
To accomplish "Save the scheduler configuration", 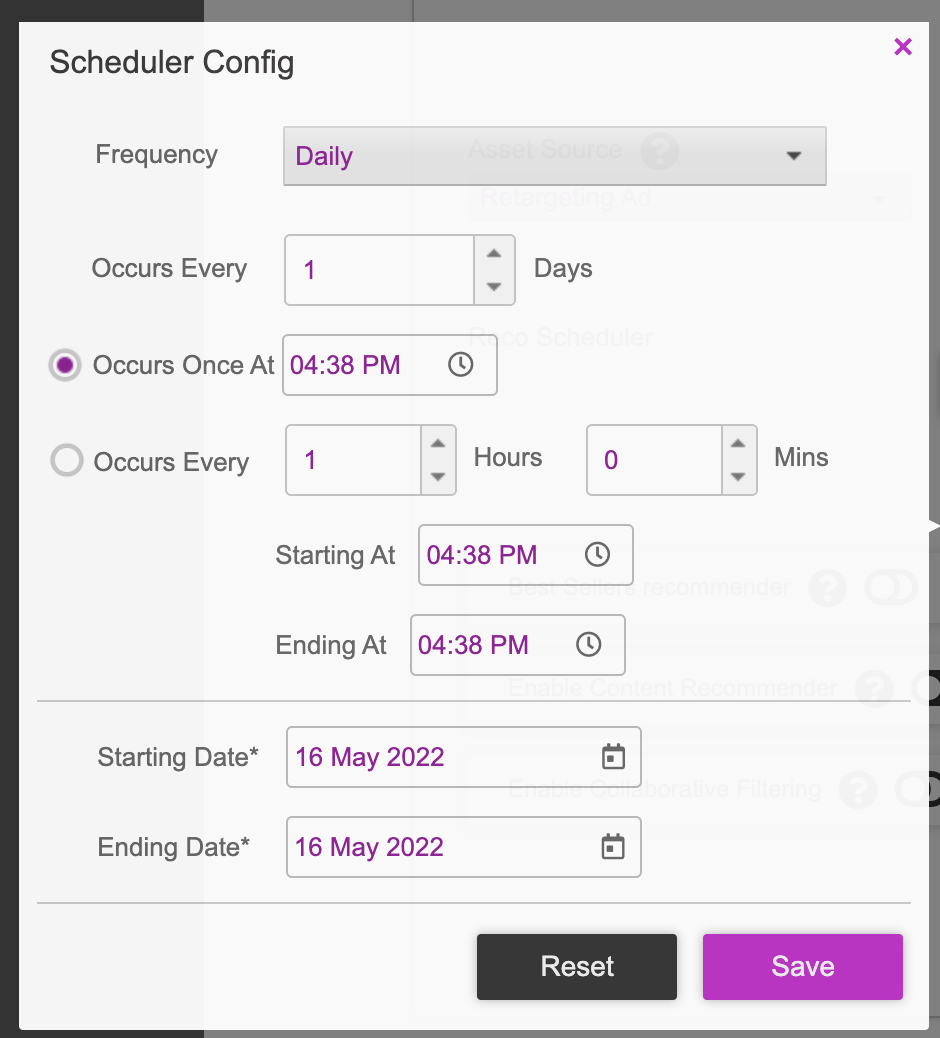I will pos(803,967).
